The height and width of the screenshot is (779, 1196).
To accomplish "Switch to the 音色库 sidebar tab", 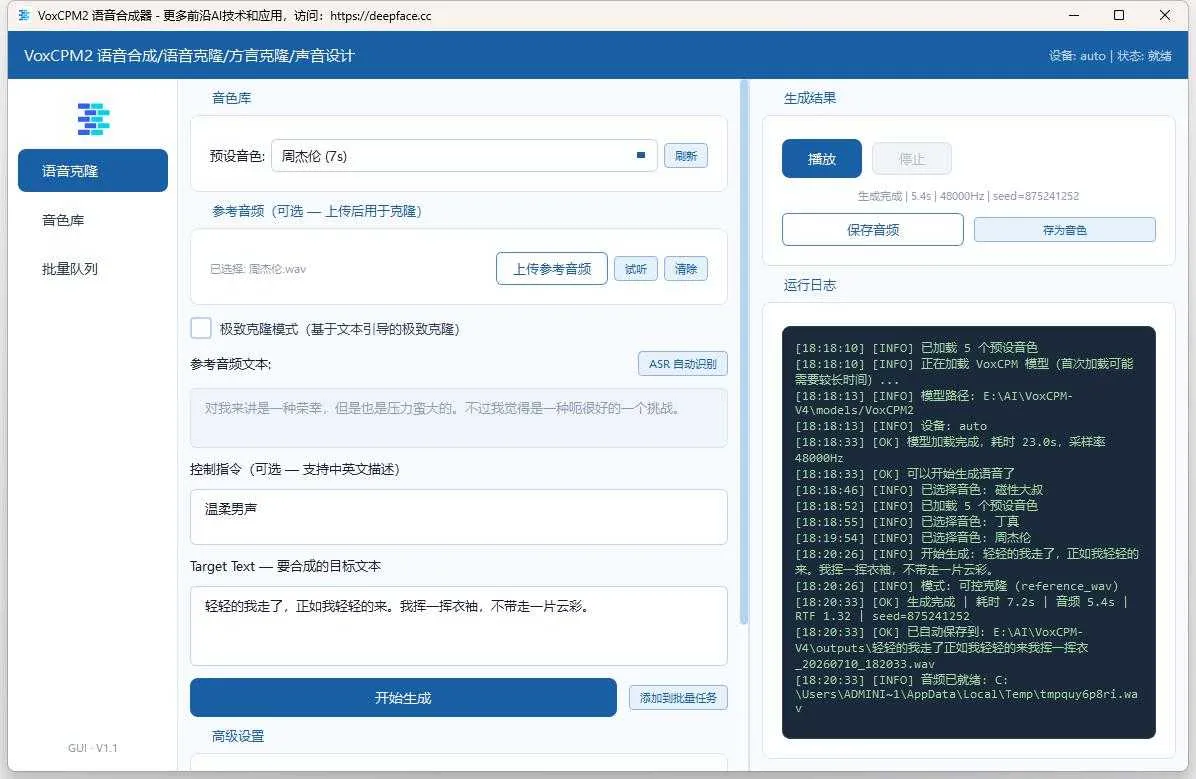I will pos(63,220).
